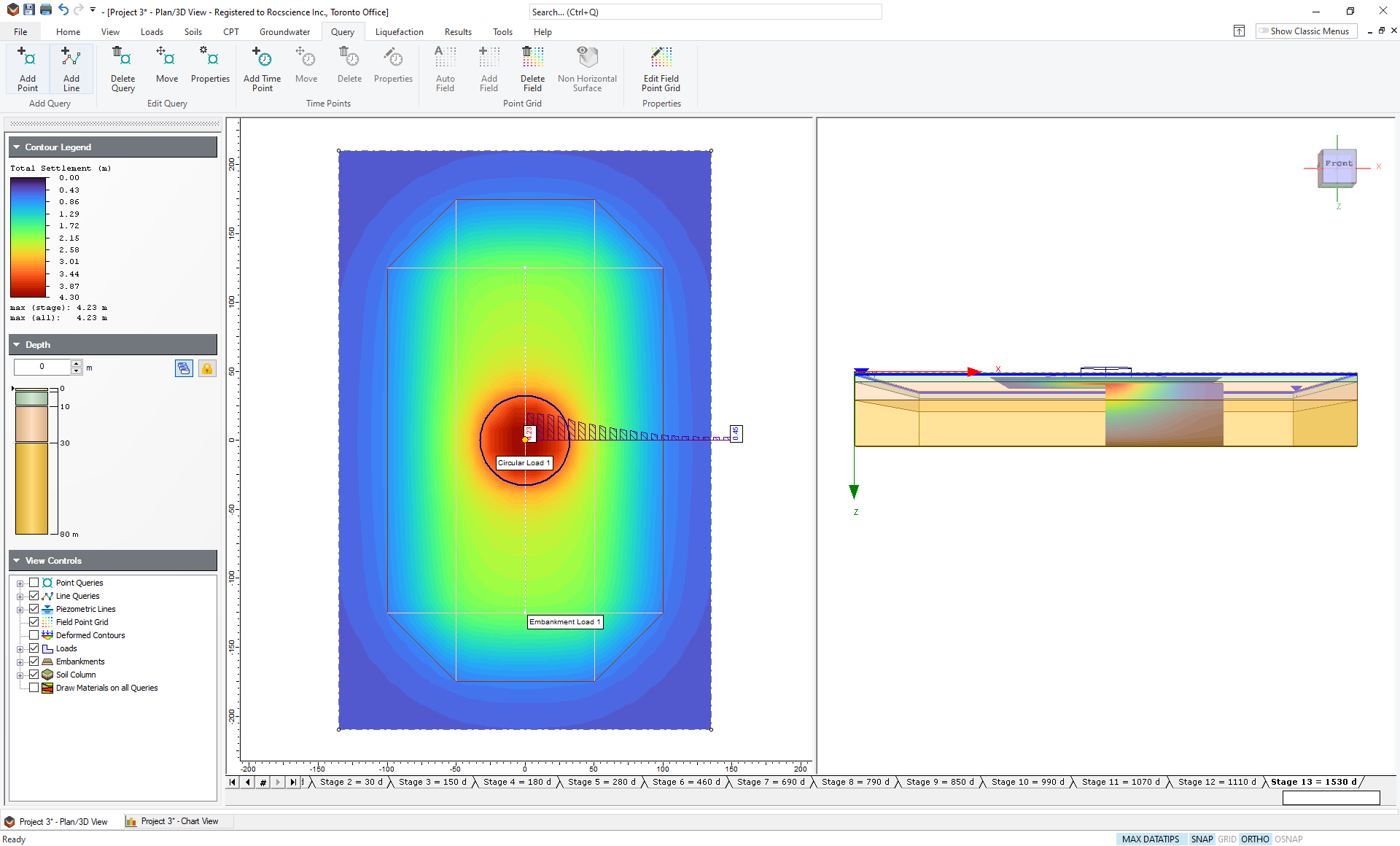This screenshot has width=1400, height=846.
Task: Click the contour legend color bar
Action: [28, 237]
